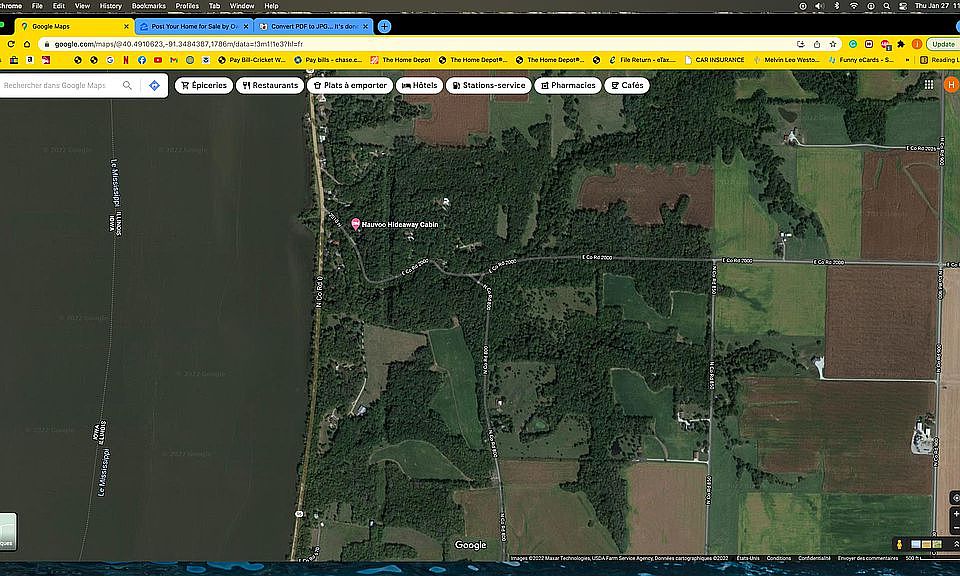The height and width of the screenshot is (576, 960).
Task: Click the share page icon in address bar
Action: pos(817,44)
